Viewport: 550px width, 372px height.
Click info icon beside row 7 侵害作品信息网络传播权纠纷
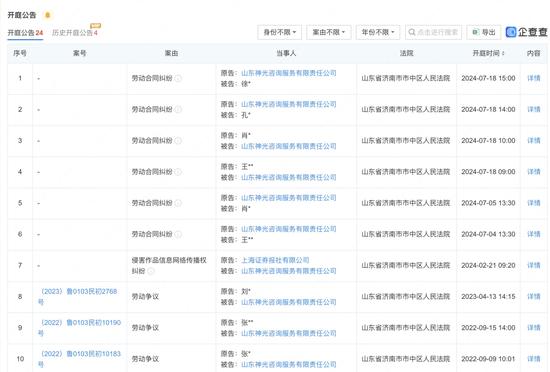(x=151, y=271)
